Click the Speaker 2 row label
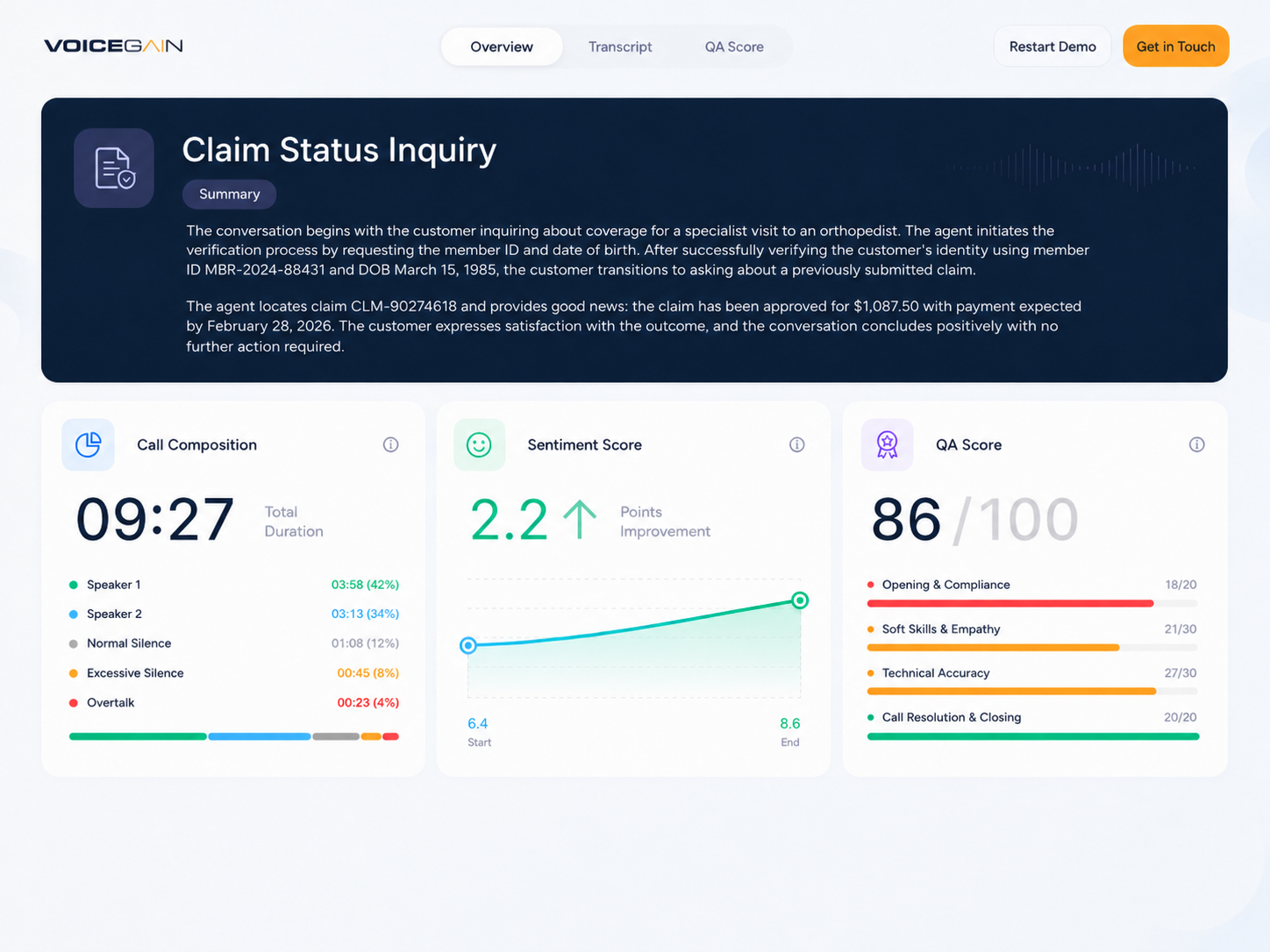 tap(114, 614)
